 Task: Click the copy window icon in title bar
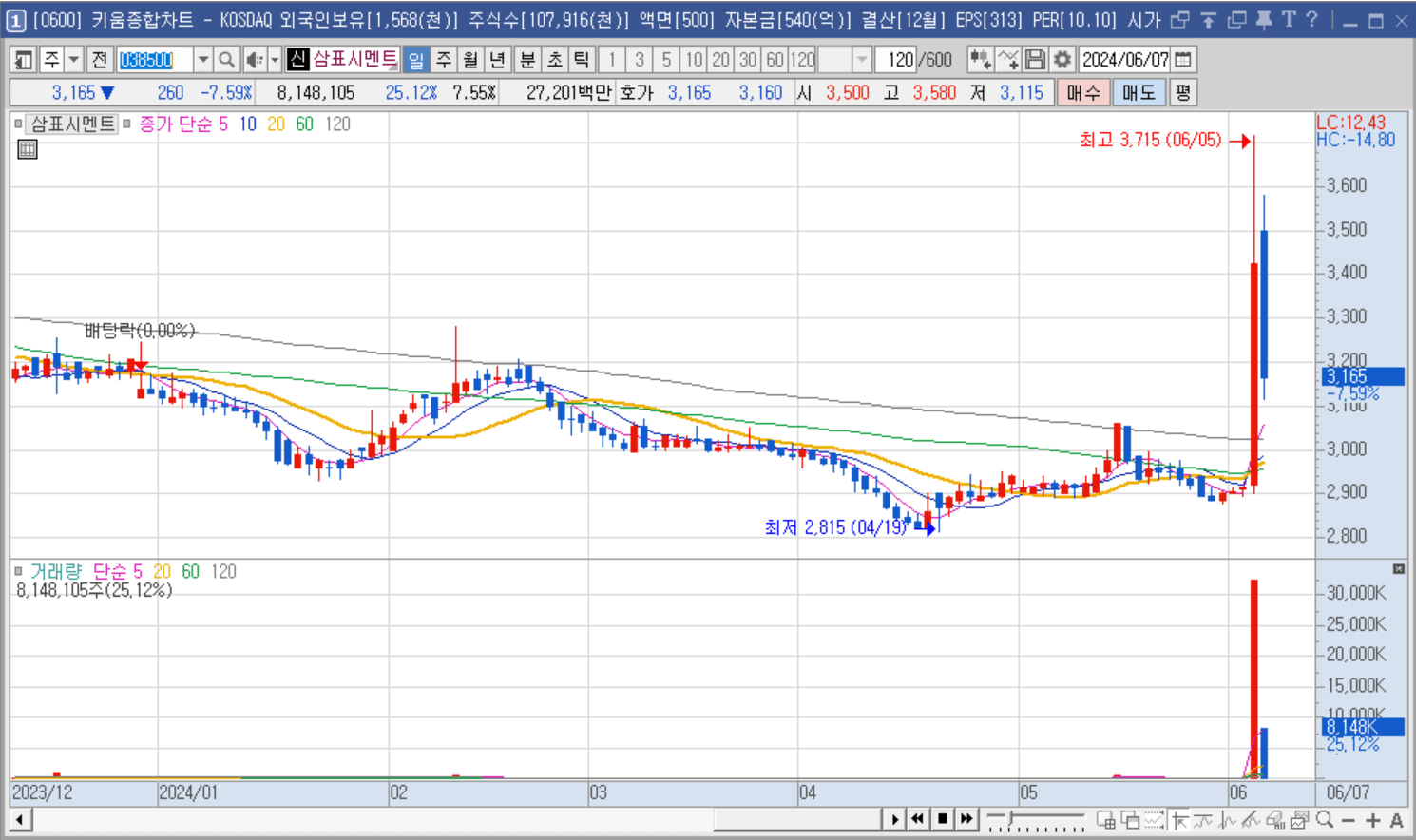[x=1235, y=19]
